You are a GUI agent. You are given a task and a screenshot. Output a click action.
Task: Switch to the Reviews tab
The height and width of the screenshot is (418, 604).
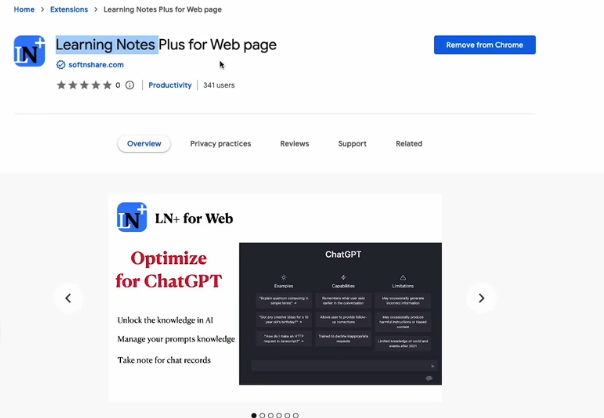295,144
